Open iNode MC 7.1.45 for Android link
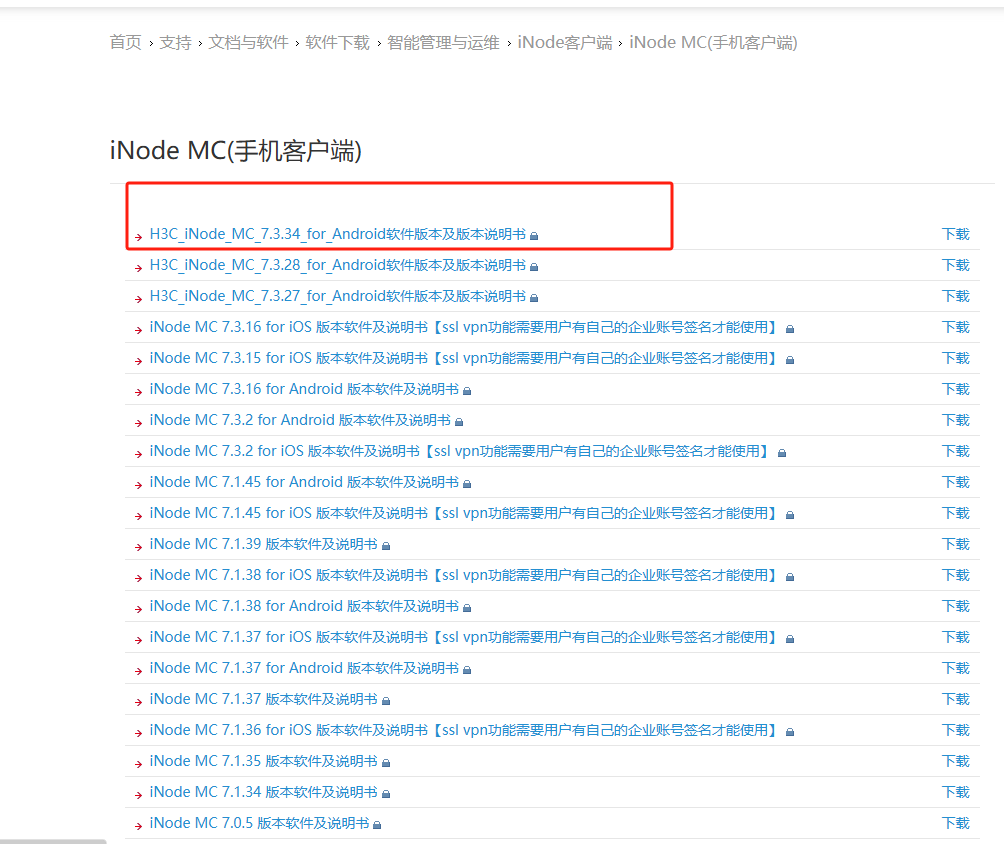Viewport: 1004px width, 844px height. click(304, 482)
